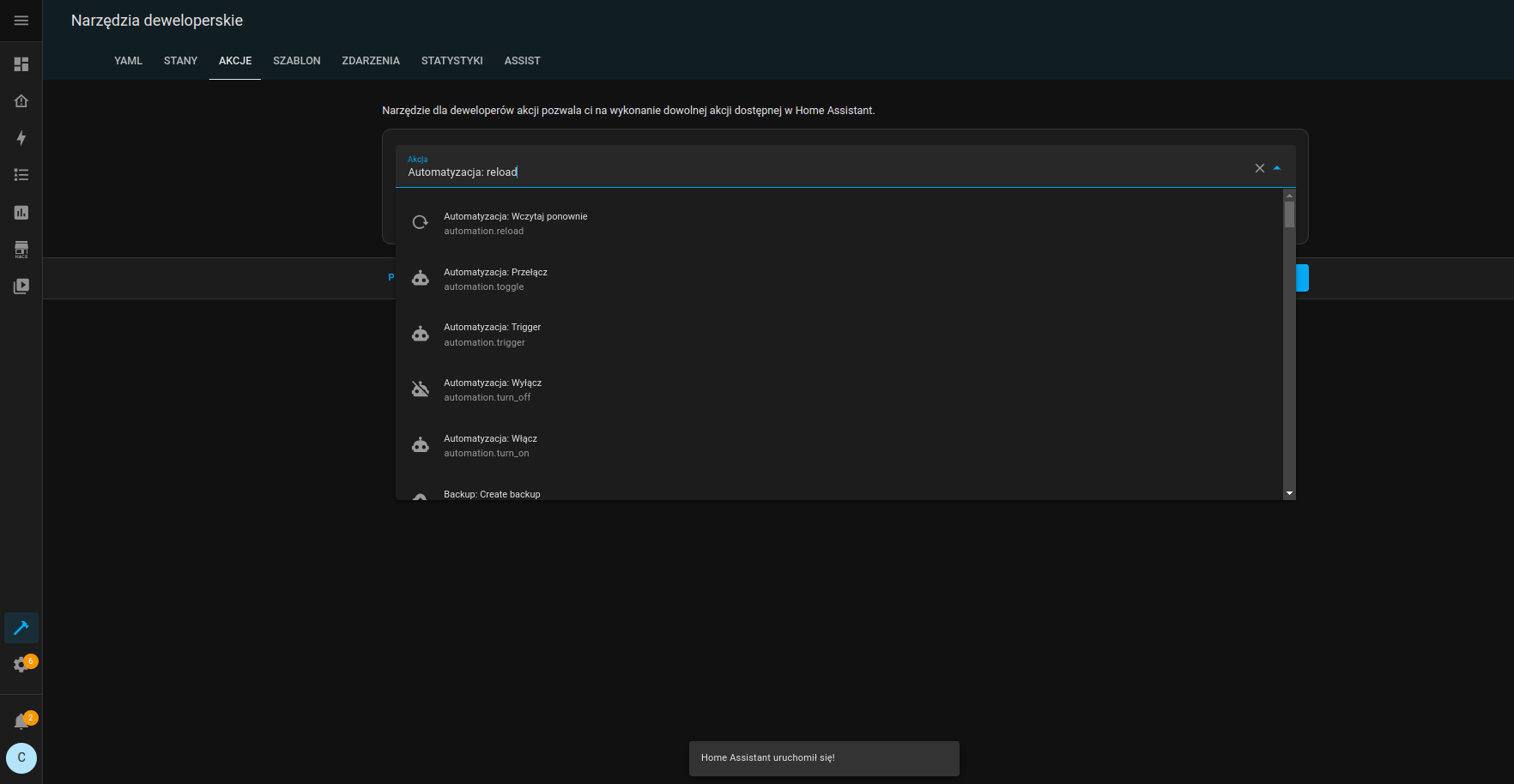Select the AKCJE tab
The height and width of the screenshot is (784, 1514).
pyautogui.click(x=235, y=61)
